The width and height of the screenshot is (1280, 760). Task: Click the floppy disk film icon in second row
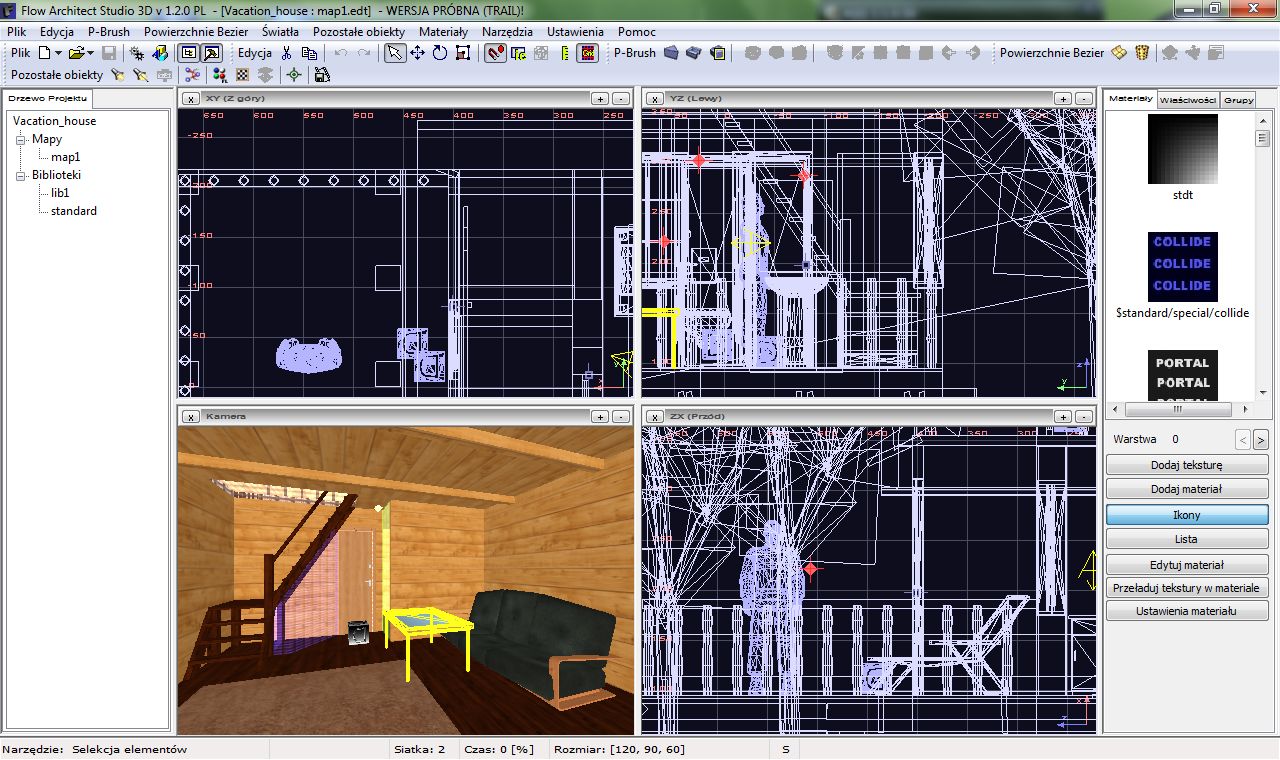[322, 75]
